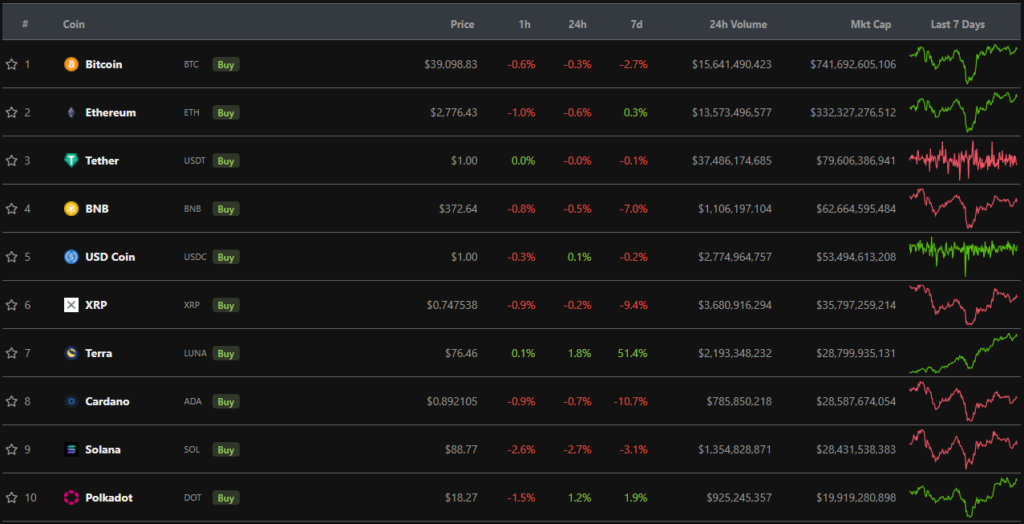Image resolution: width=1024 pixels, height=524 pixels.
Task: Toggle the favorite star beside Cardano
Action: (12, 401)
